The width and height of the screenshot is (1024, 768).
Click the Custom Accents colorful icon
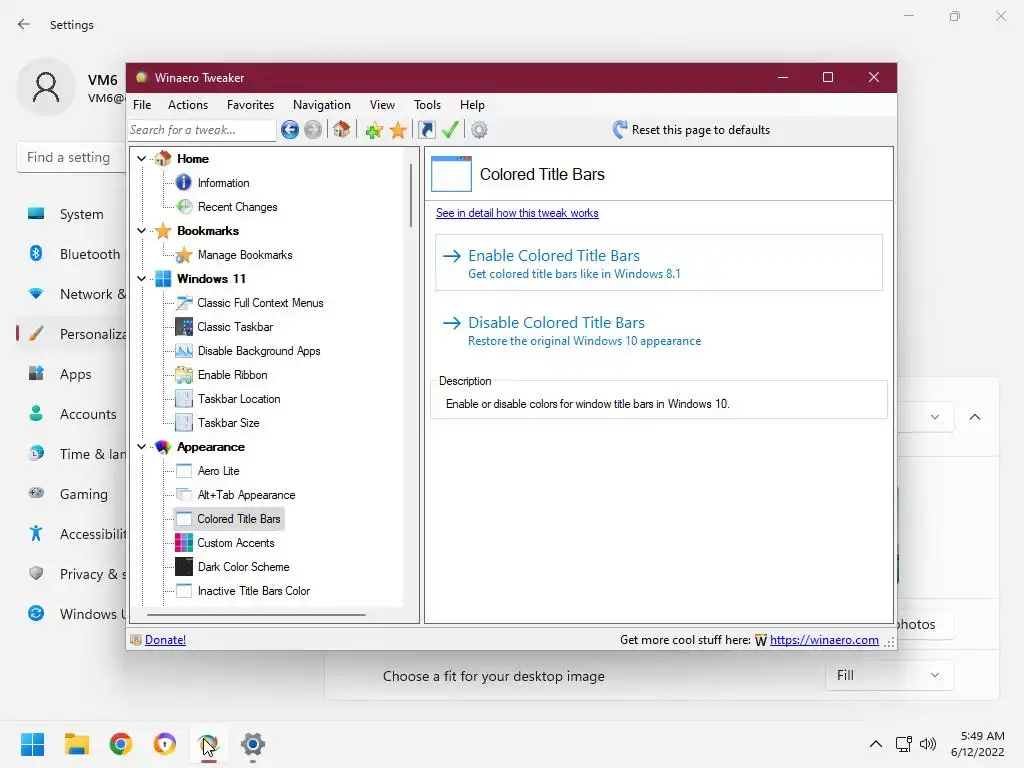[184, 543]
